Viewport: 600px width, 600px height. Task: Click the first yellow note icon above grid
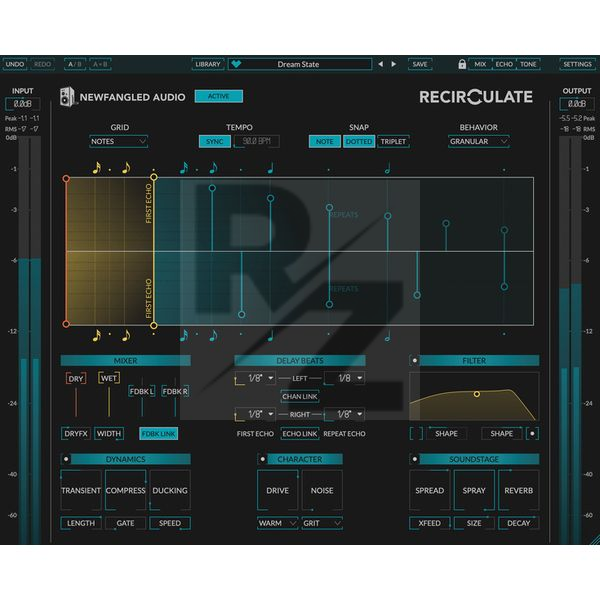[97, 168]
